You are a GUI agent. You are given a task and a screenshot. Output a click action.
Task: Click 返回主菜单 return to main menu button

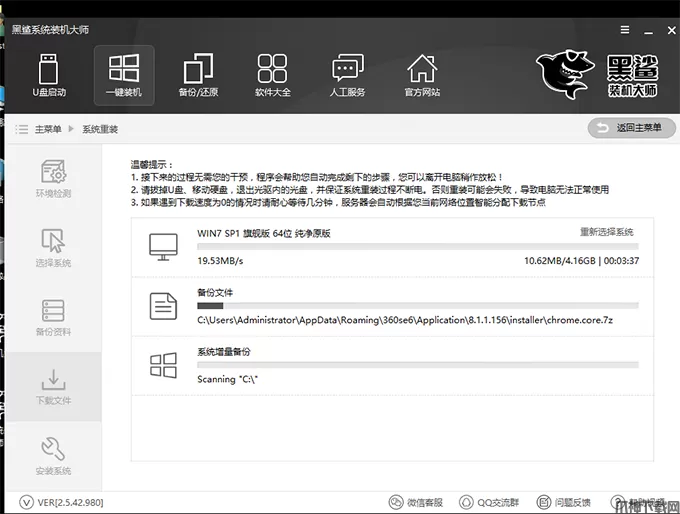(x=630, y=128)
